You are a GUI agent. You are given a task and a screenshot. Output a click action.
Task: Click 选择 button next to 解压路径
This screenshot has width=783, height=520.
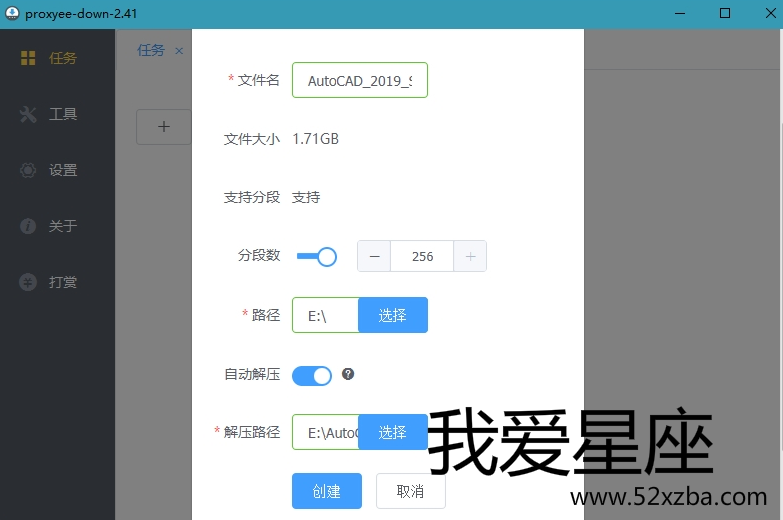pos(392,432)
